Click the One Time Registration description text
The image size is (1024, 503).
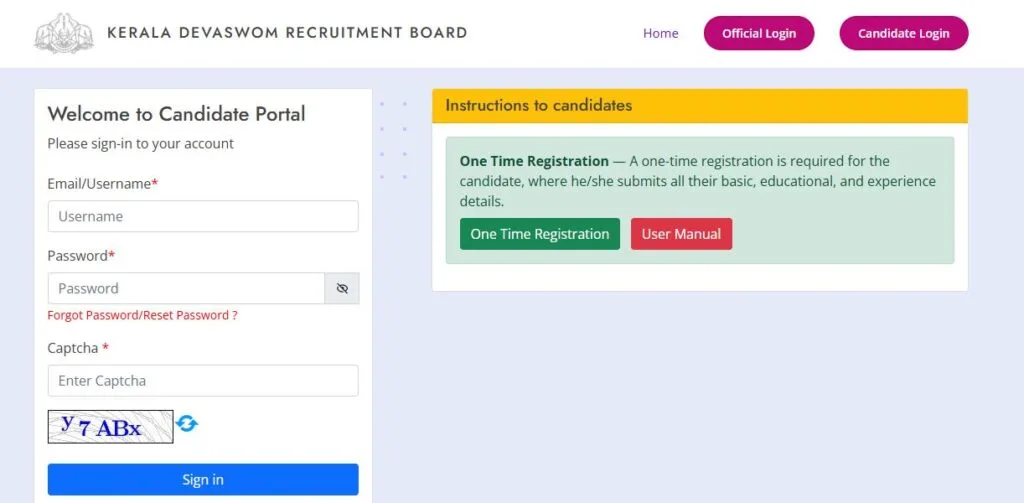(x=697, y=181)
